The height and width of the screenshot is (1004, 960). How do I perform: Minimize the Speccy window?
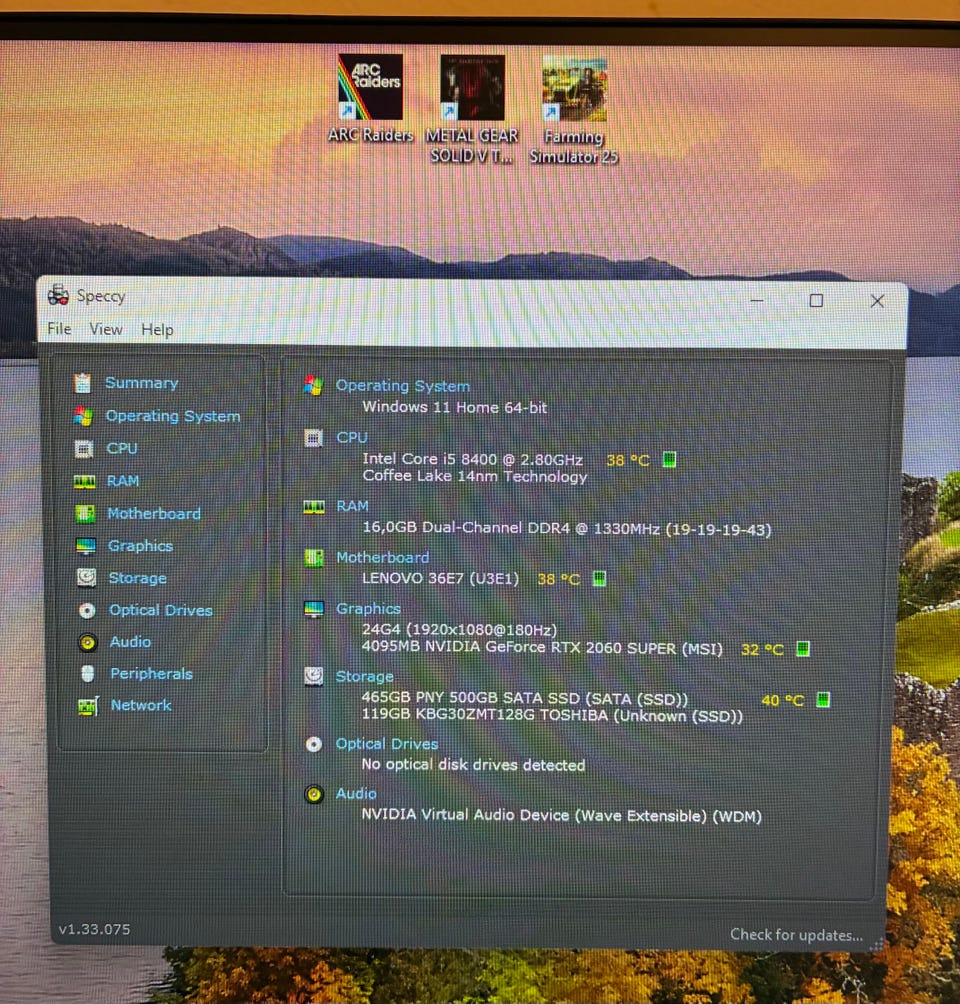[x=757, y=300]
